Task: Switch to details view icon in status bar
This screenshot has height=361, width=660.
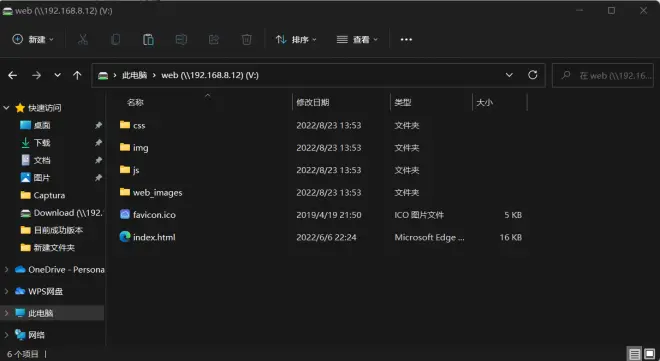Action: [x=635, y=354]
